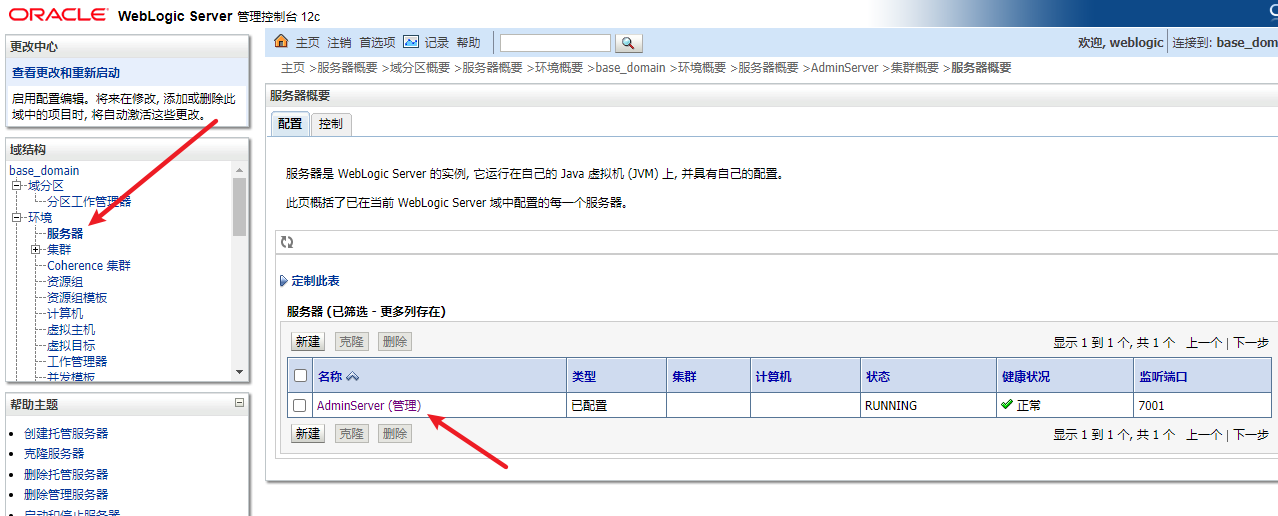Switch to the 控制 tab
This screenshot has height=516, width=1278.
[330, 124]
